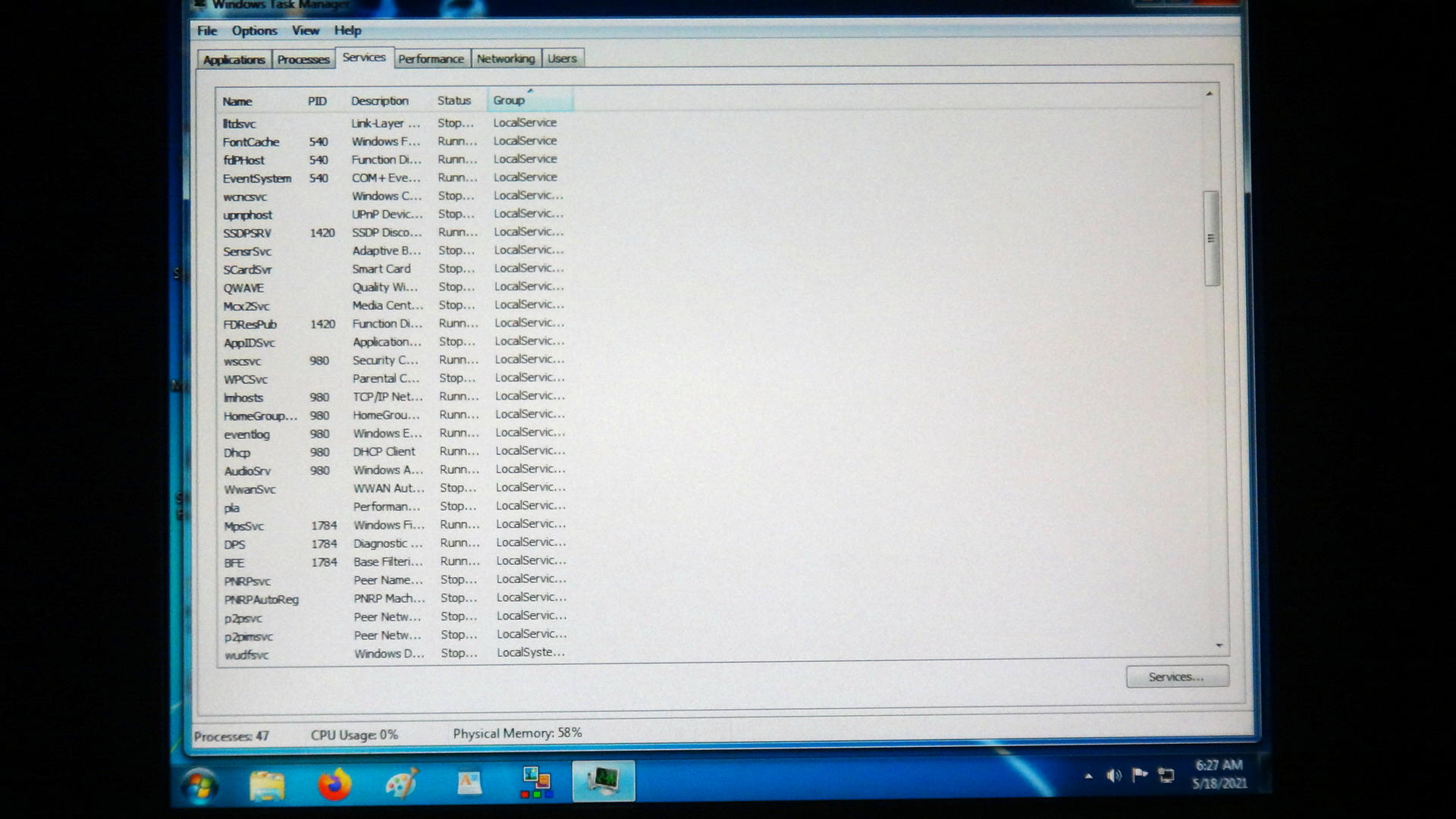Sort by the Group column header

(529, 101)
